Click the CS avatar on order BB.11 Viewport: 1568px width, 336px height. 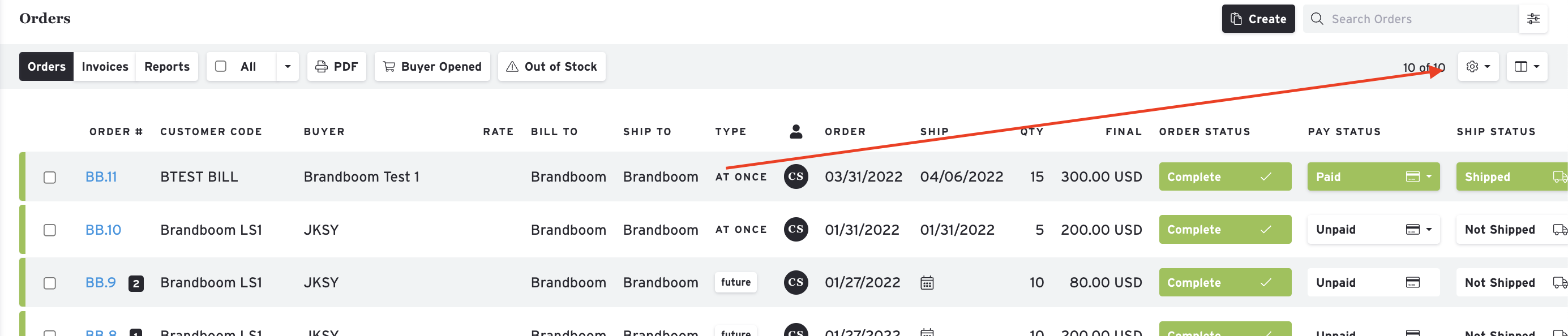pos(795,176)
